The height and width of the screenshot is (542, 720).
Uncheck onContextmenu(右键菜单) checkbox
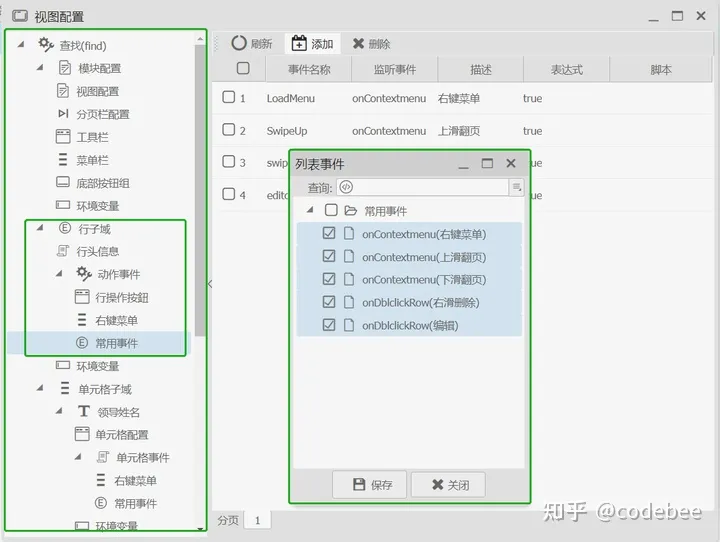329,233
